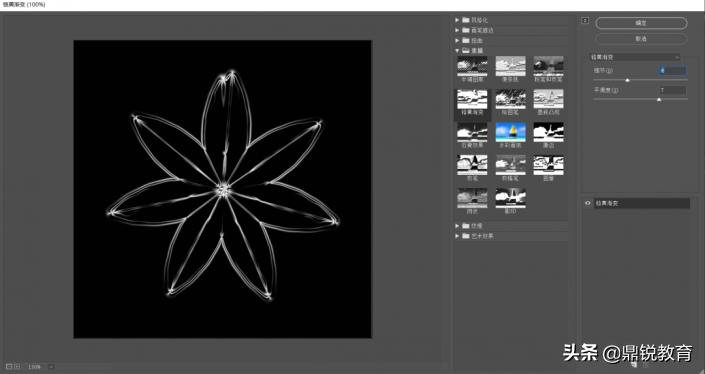This screenshot has width=705, height=374.
Task: Select the 炭笔 (Charcoal) filter thumbnail
Action: click(472, 165)
